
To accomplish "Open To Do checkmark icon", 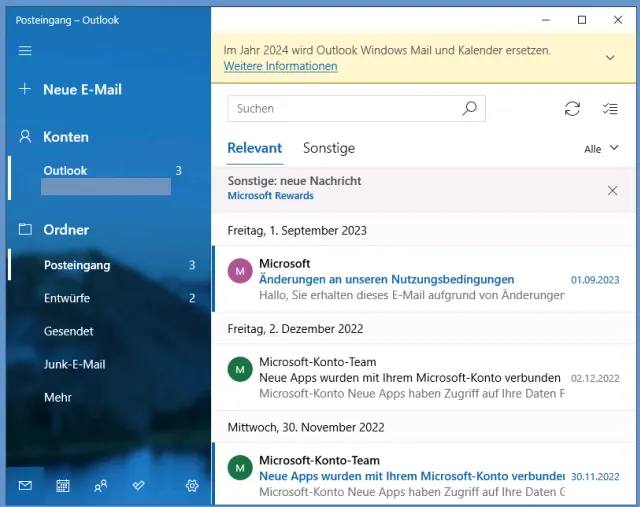I will pyautogui.click(x=139, y=486).
